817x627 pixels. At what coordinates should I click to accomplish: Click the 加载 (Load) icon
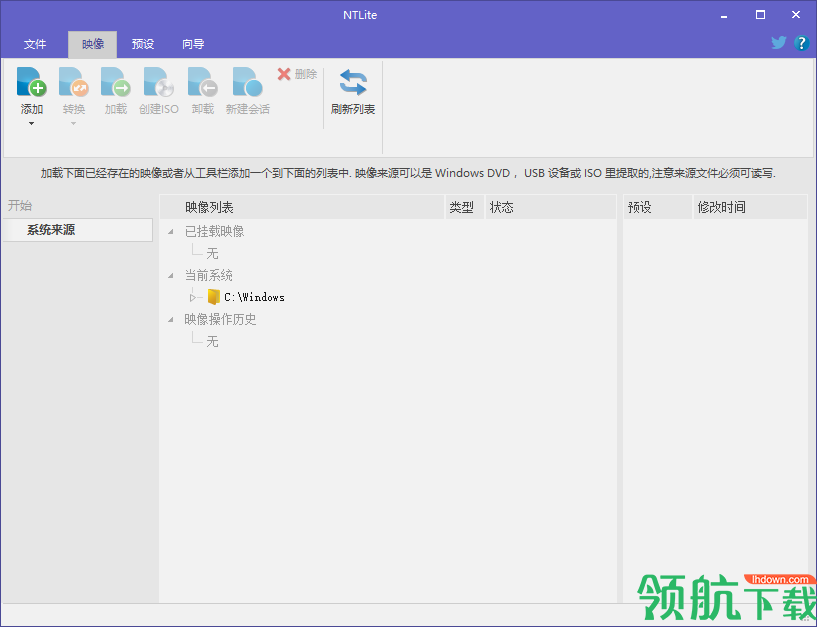click(x=116, y=82)
